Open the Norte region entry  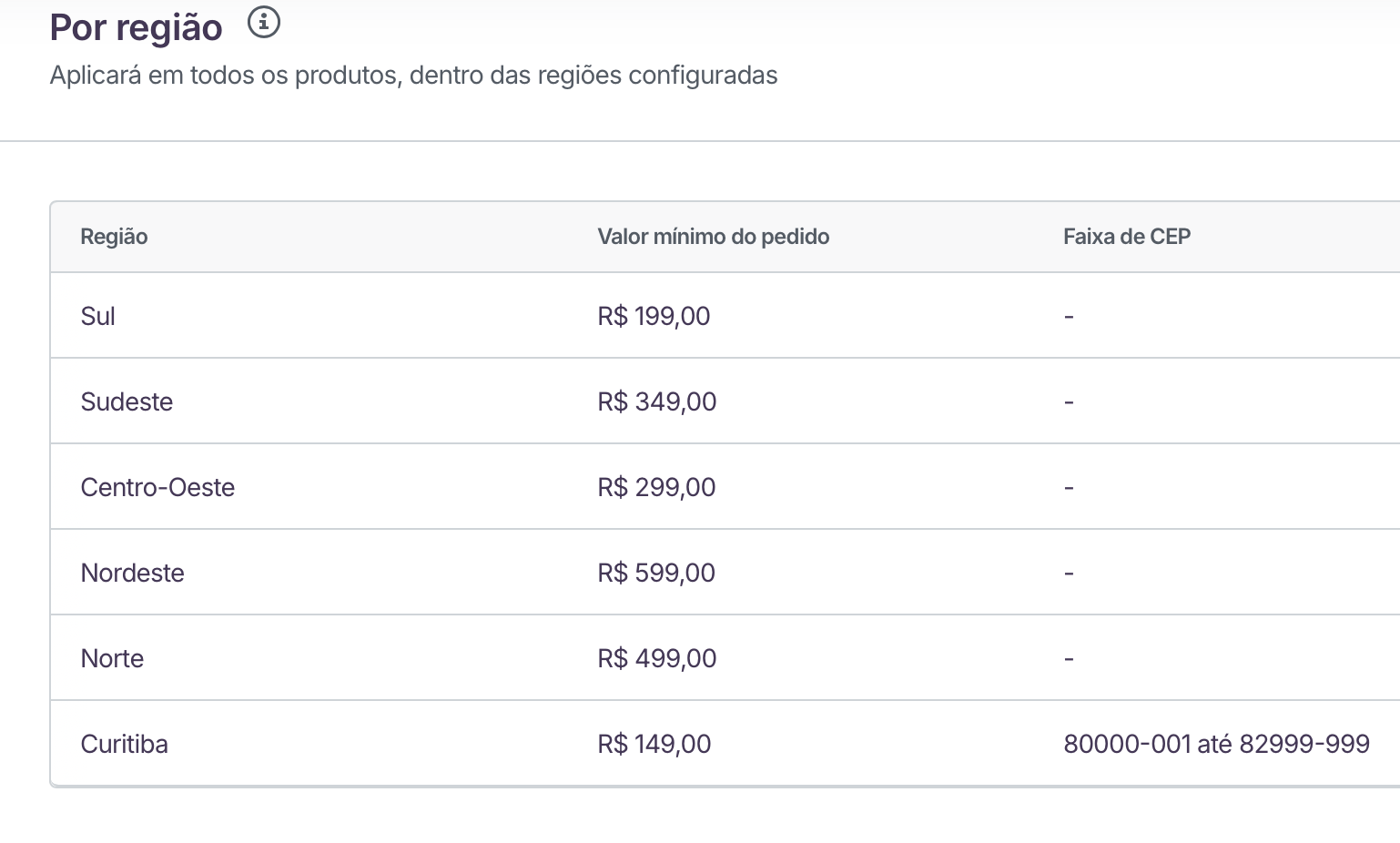click(x=112, y=658)
